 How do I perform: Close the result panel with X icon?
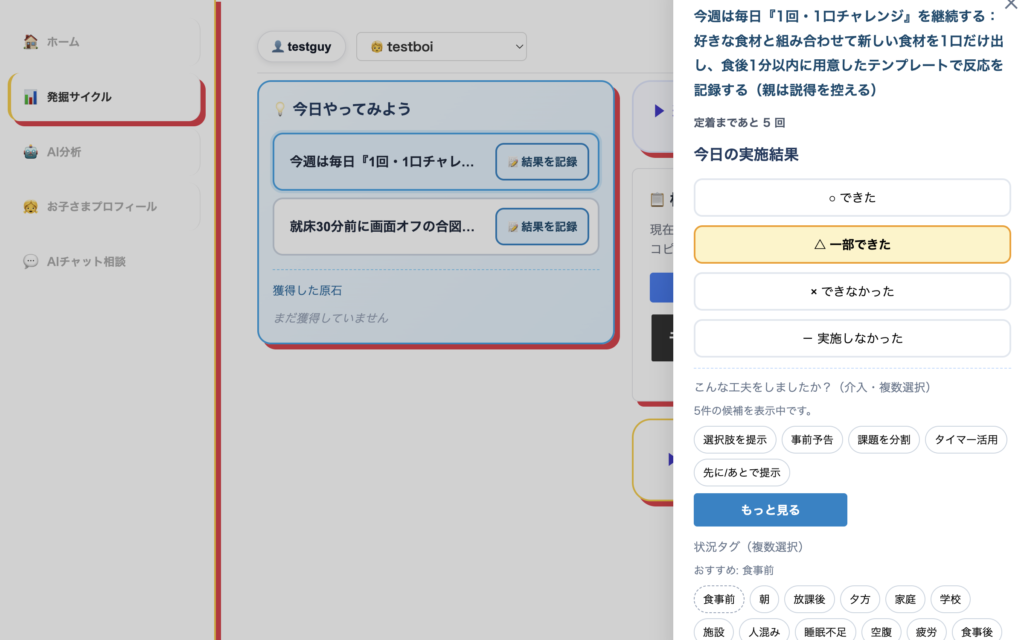(x=1011, y=5)
